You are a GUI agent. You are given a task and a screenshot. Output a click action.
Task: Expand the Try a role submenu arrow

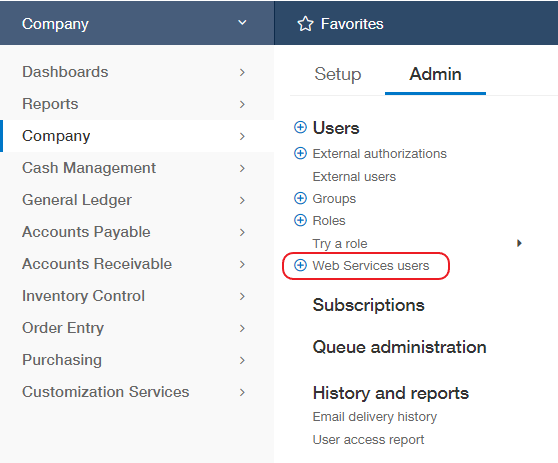click(x=519, y=243)
